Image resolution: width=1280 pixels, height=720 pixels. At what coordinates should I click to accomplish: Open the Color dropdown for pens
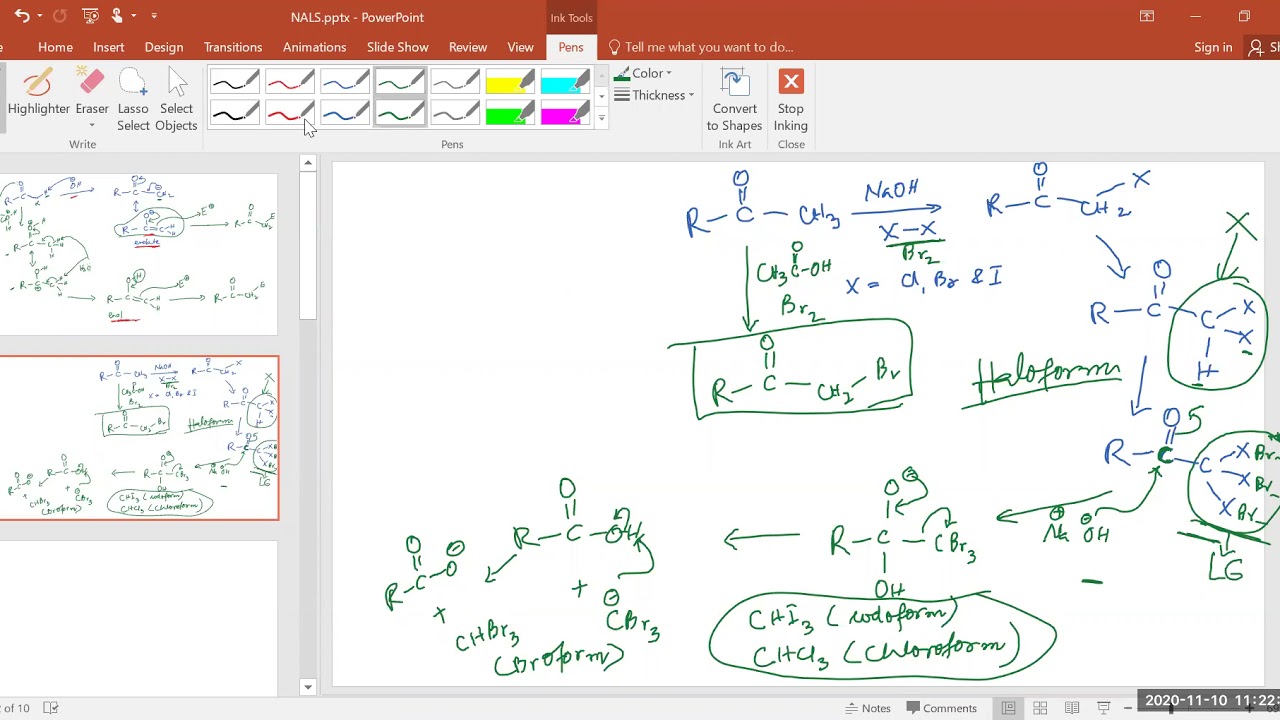click(x=643, y=73)
